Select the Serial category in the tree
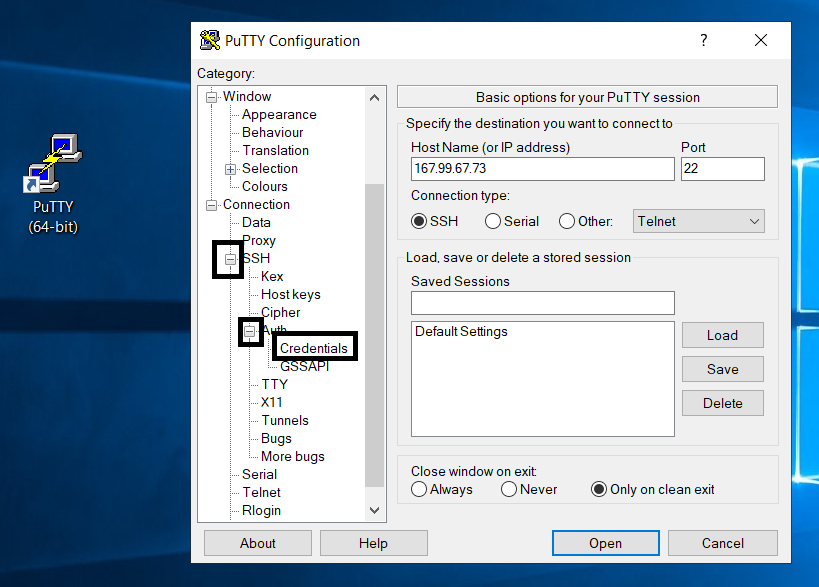Image resolution: width=819 pixels, height=587 pixels. click(x=259, y=475)
